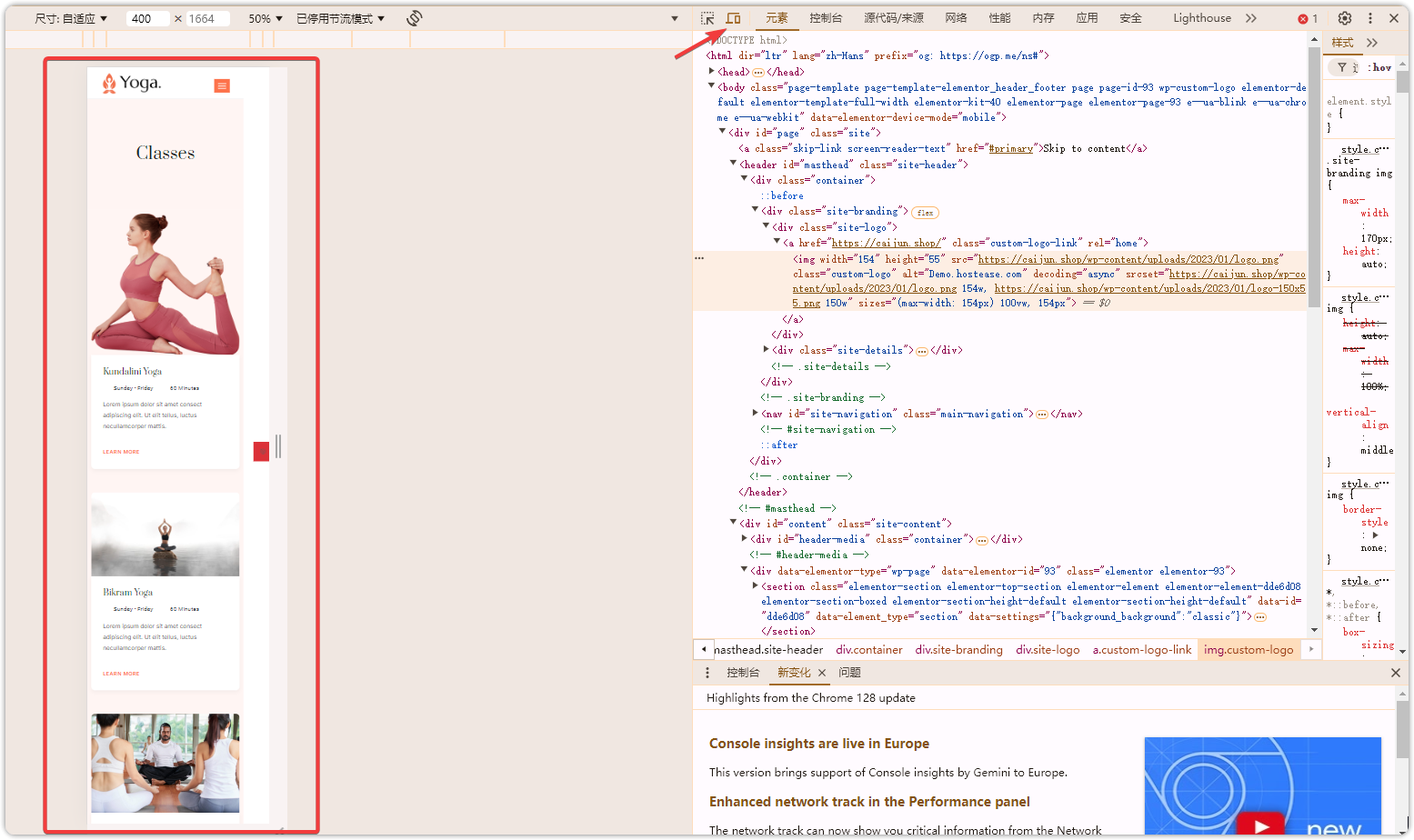Open the #primary skip-link href
Viewport: 1414px width, 840px height.
coord(1010,148)
